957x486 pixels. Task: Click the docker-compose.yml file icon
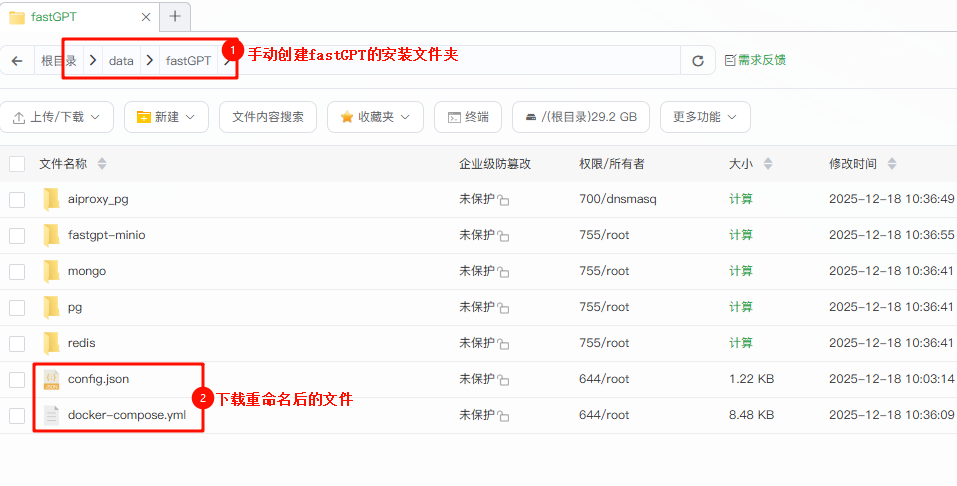[x=52, y=415]
